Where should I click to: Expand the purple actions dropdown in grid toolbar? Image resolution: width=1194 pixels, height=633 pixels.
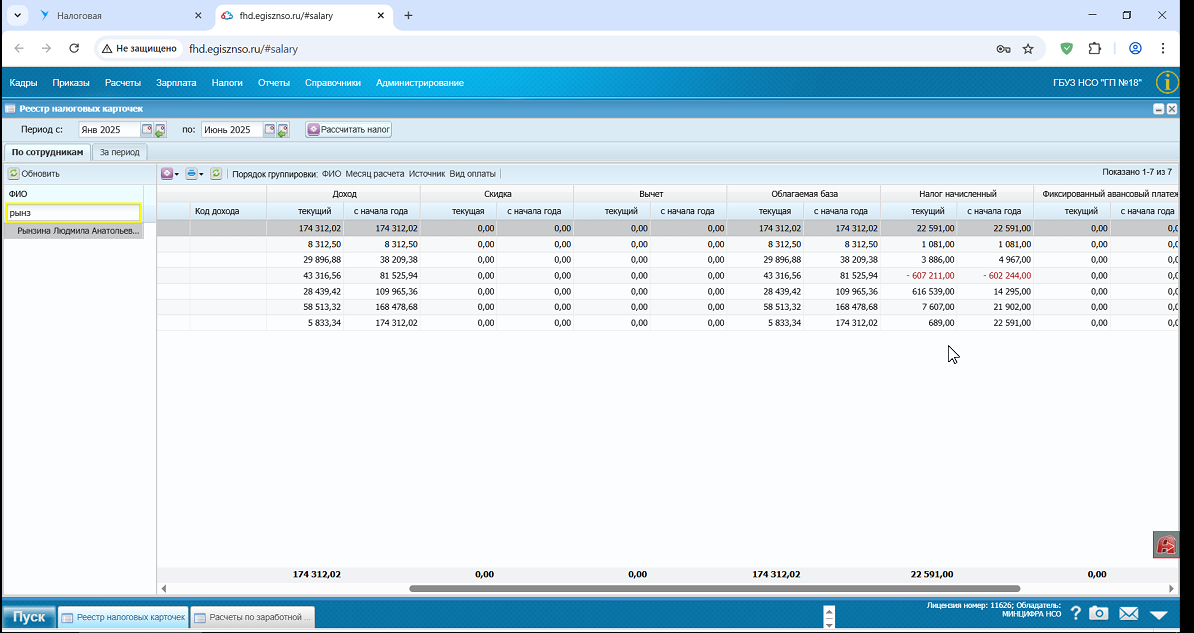click(170, 174)
